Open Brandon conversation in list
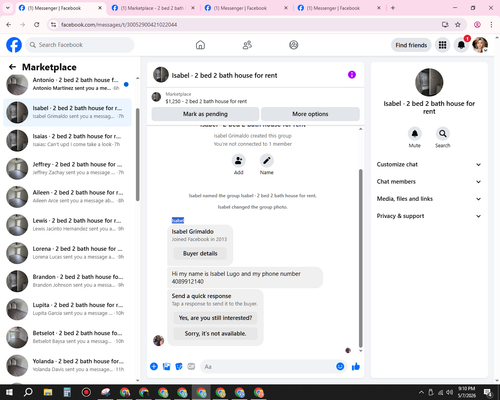Screen dimensions: 500x400 click(68, 281)
